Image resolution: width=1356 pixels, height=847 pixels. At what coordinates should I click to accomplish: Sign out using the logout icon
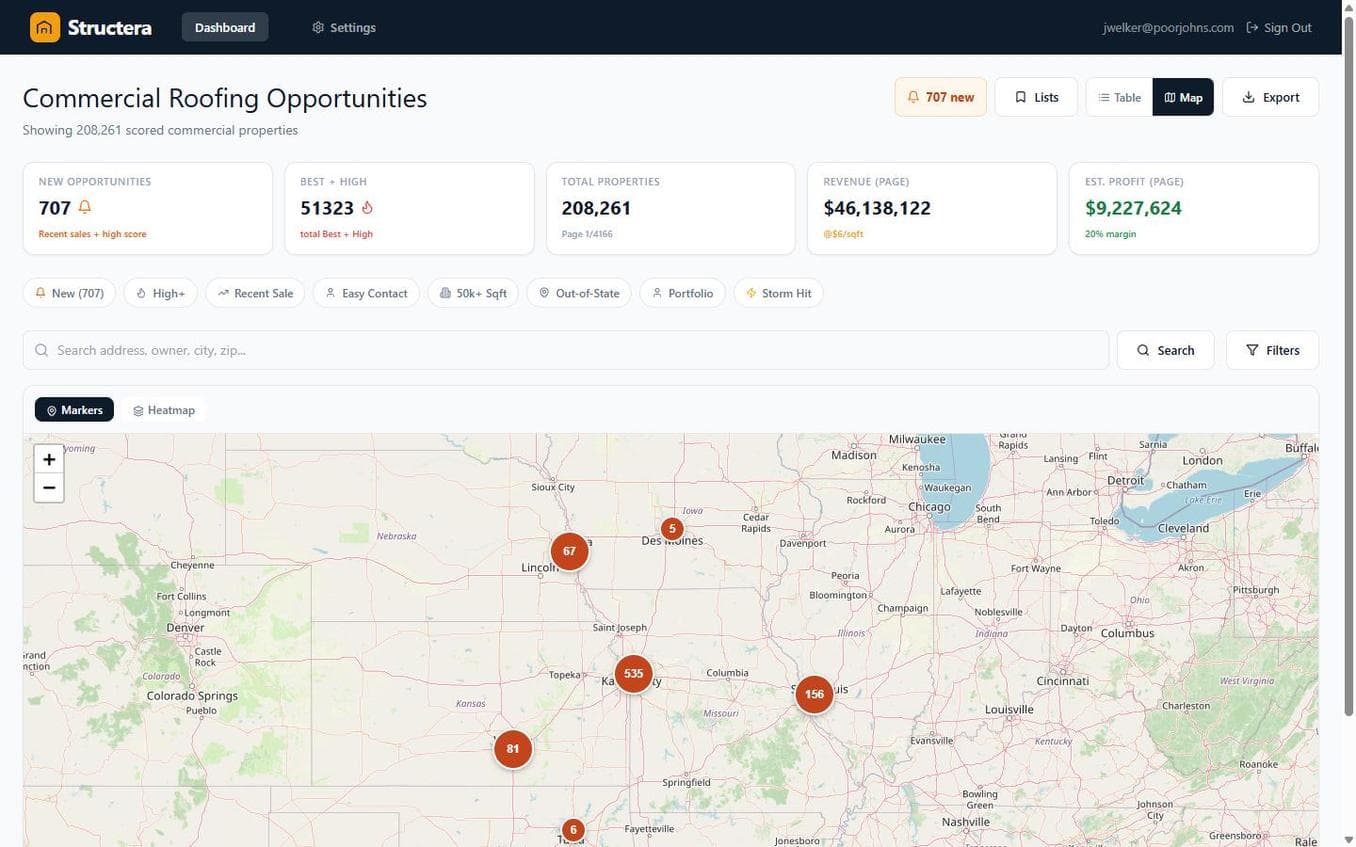[x=1253, y=27]
